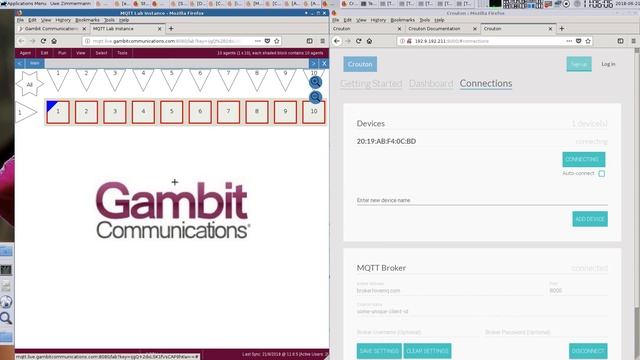Click the Crouton logo button
Image resolution: width=640 pixels, height=360 pixels.
[360, 64]
